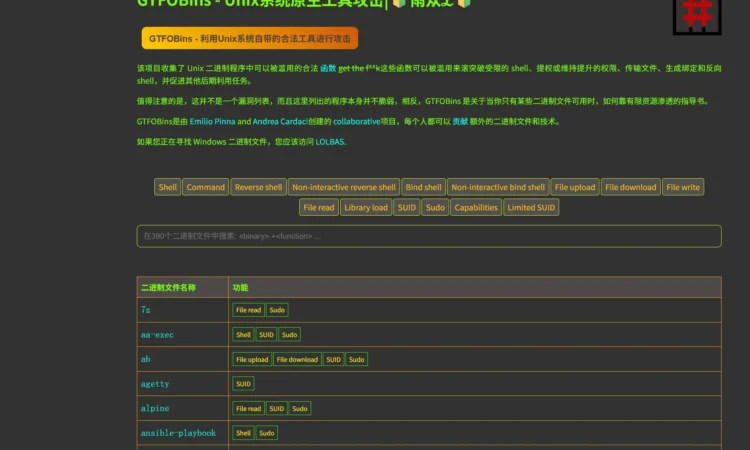Click SUID tag in agetty row
The width and height of the screenshot is (750, 450).
tap(243, 384)
